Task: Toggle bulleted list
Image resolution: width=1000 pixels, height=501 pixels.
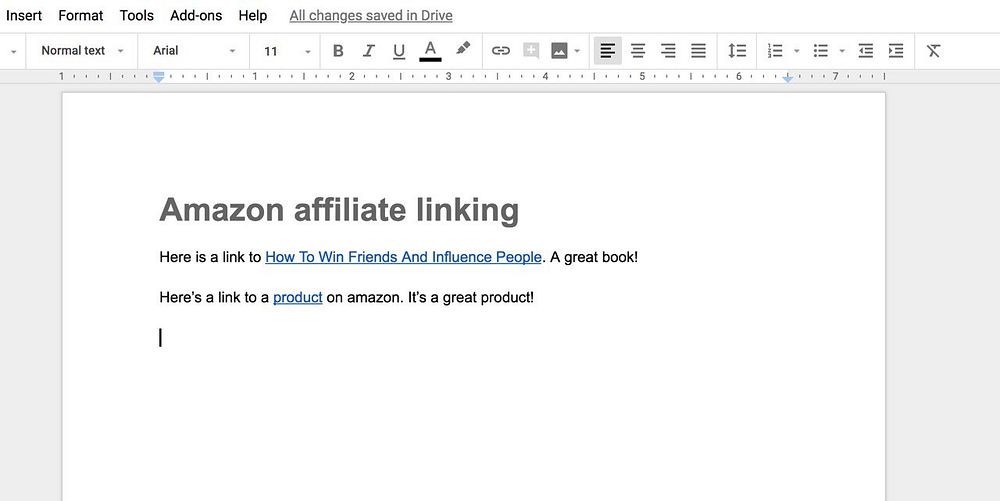Action: tap(821, 51)
